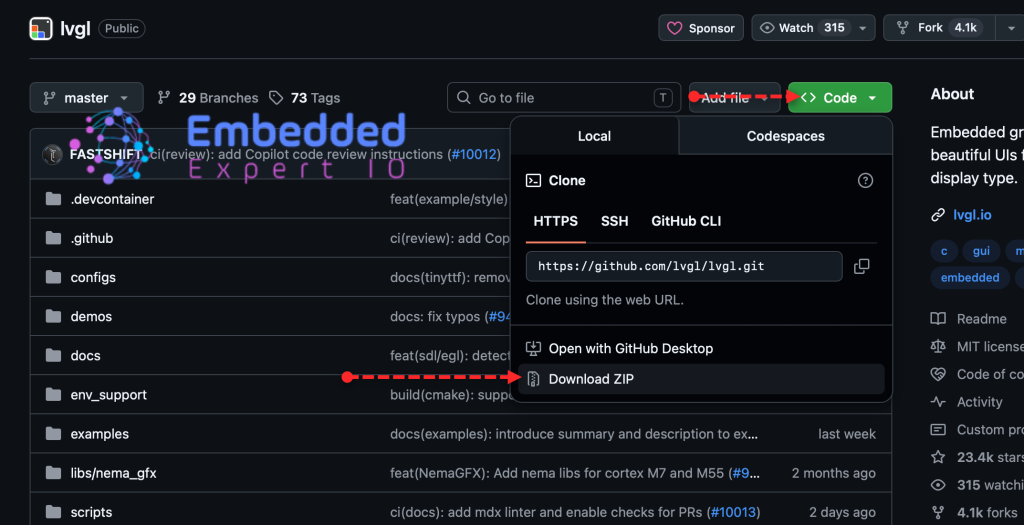Click the Tags icon next to 73 Tags
The image size is (1024, 525).
pos(277,98)
